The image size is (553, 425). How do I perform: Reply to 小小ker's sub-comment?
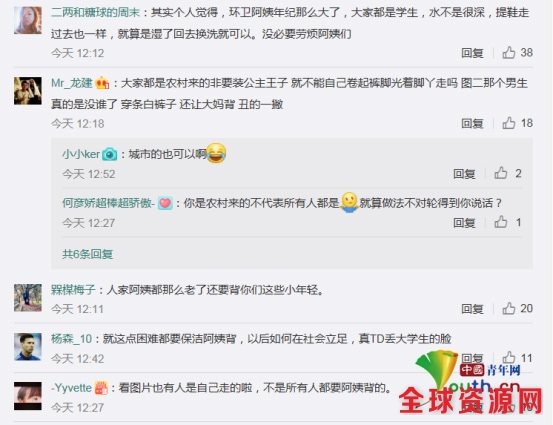pos(464,174)
